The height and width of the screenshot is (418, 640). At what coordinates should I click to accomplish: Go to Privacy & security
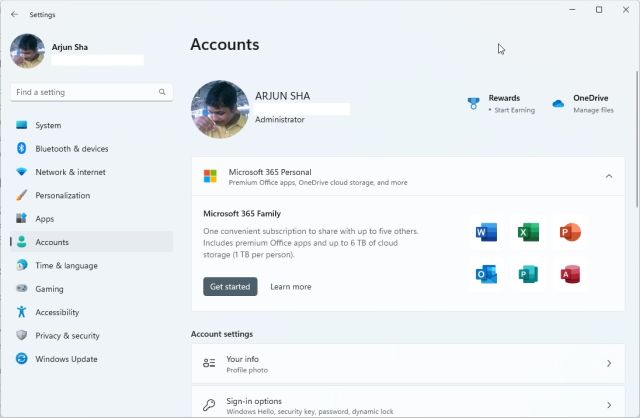click(92, 335)
